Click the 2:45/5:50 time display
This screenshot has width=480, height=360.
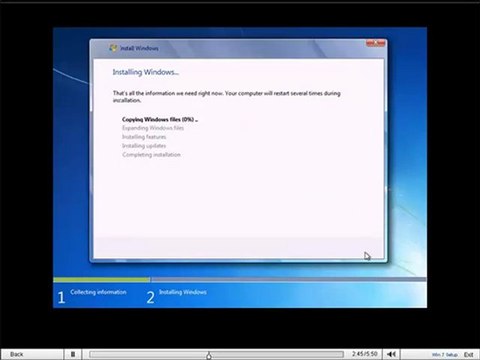point(365,354)
